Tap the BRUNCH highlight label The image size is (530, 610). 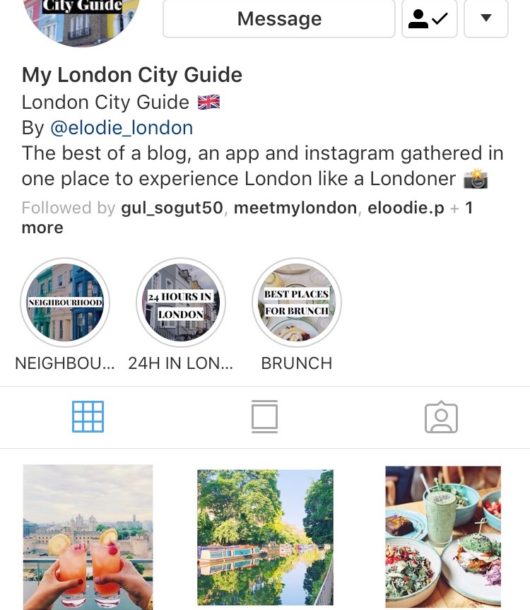[297, 363]
